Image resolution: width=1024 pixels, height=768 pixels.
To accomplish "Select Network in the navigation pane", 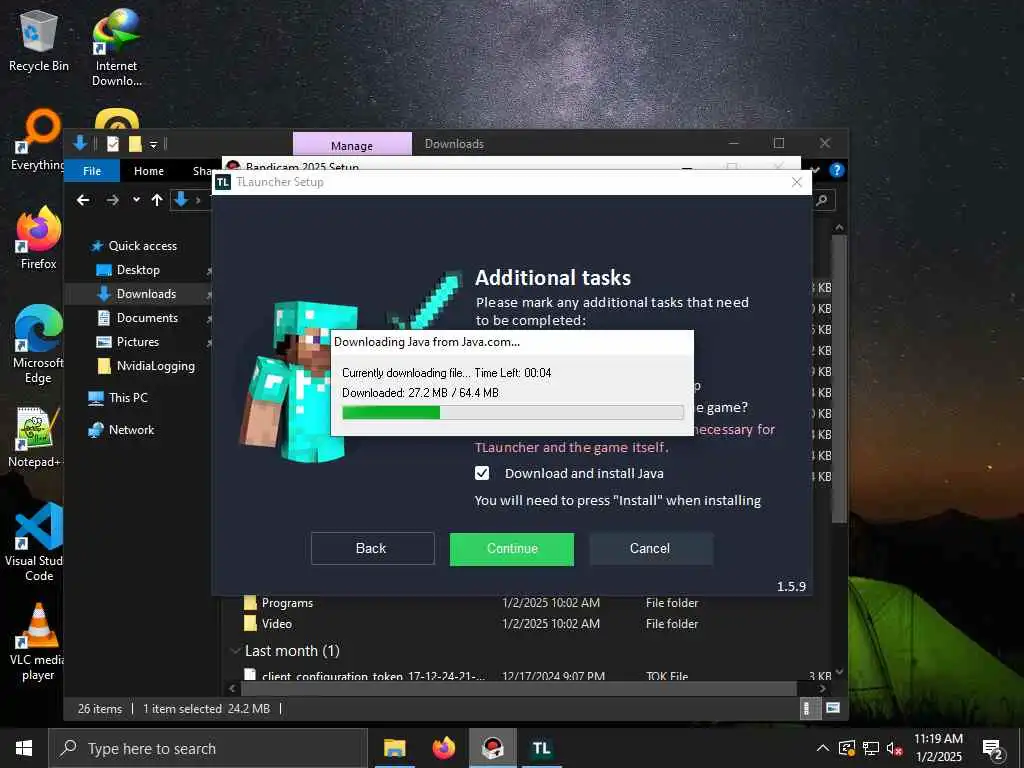I will pyautogui.click(x=121, y=430).
